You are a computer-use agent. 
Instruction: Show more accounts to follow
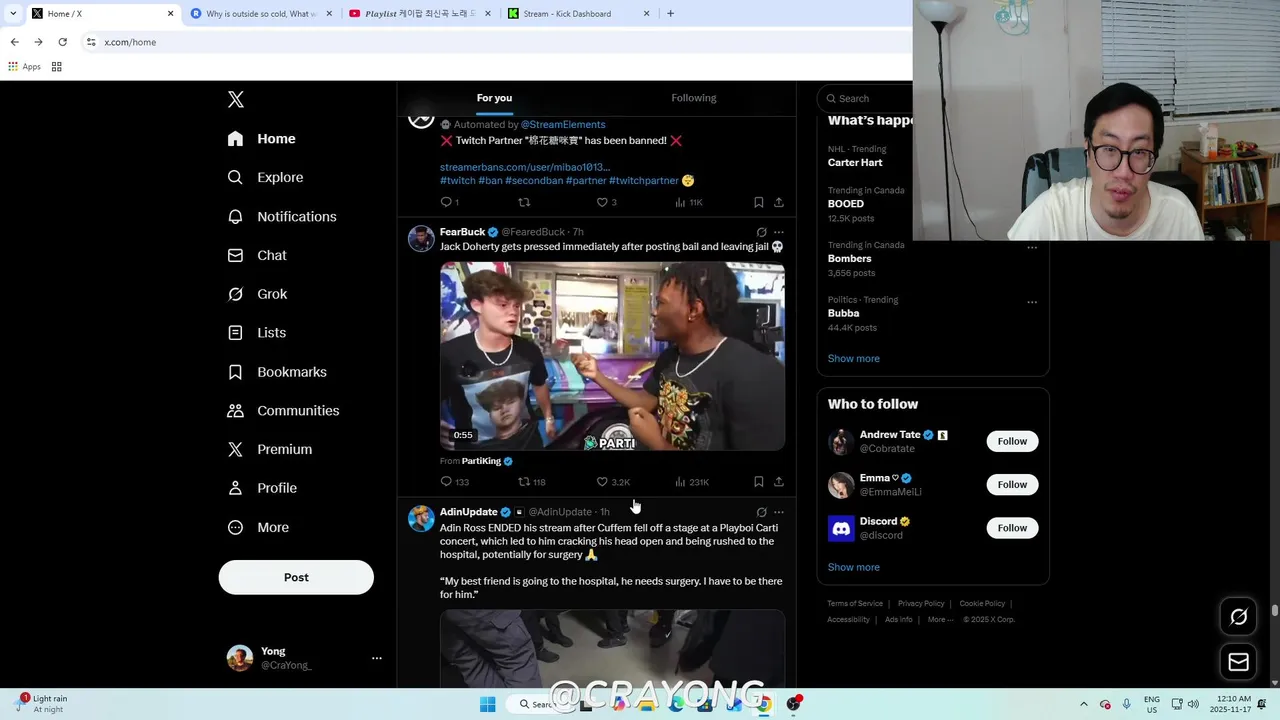pos(854,567)
